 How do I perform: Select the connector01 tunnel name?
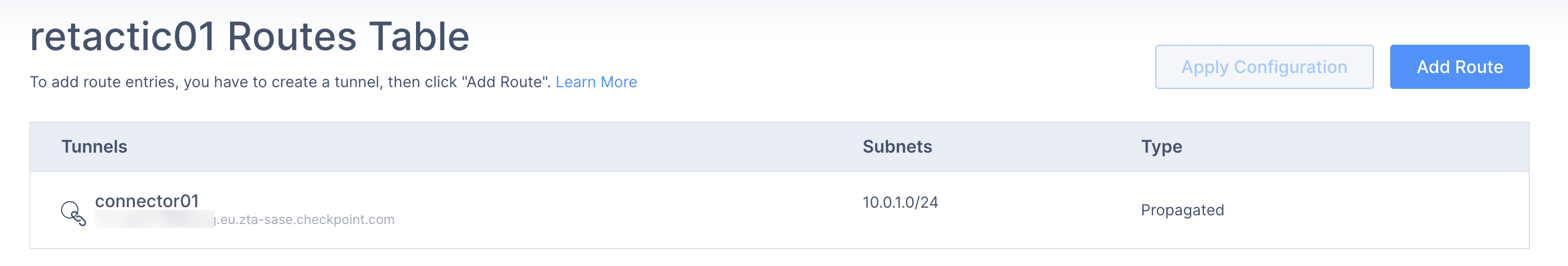147,201
